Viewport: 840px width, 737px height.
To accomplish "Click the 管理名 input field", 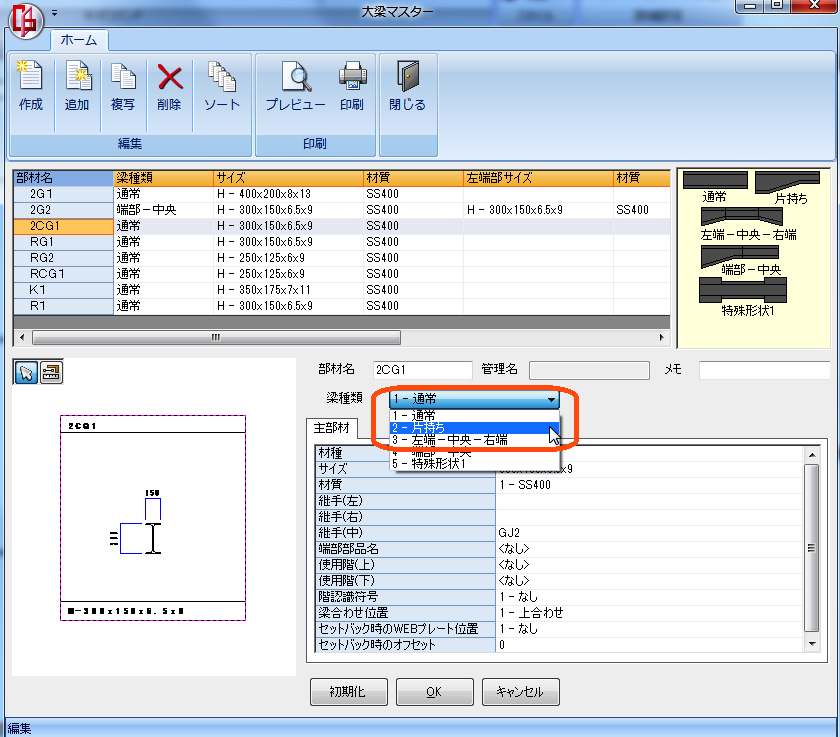I will (589, 370).
